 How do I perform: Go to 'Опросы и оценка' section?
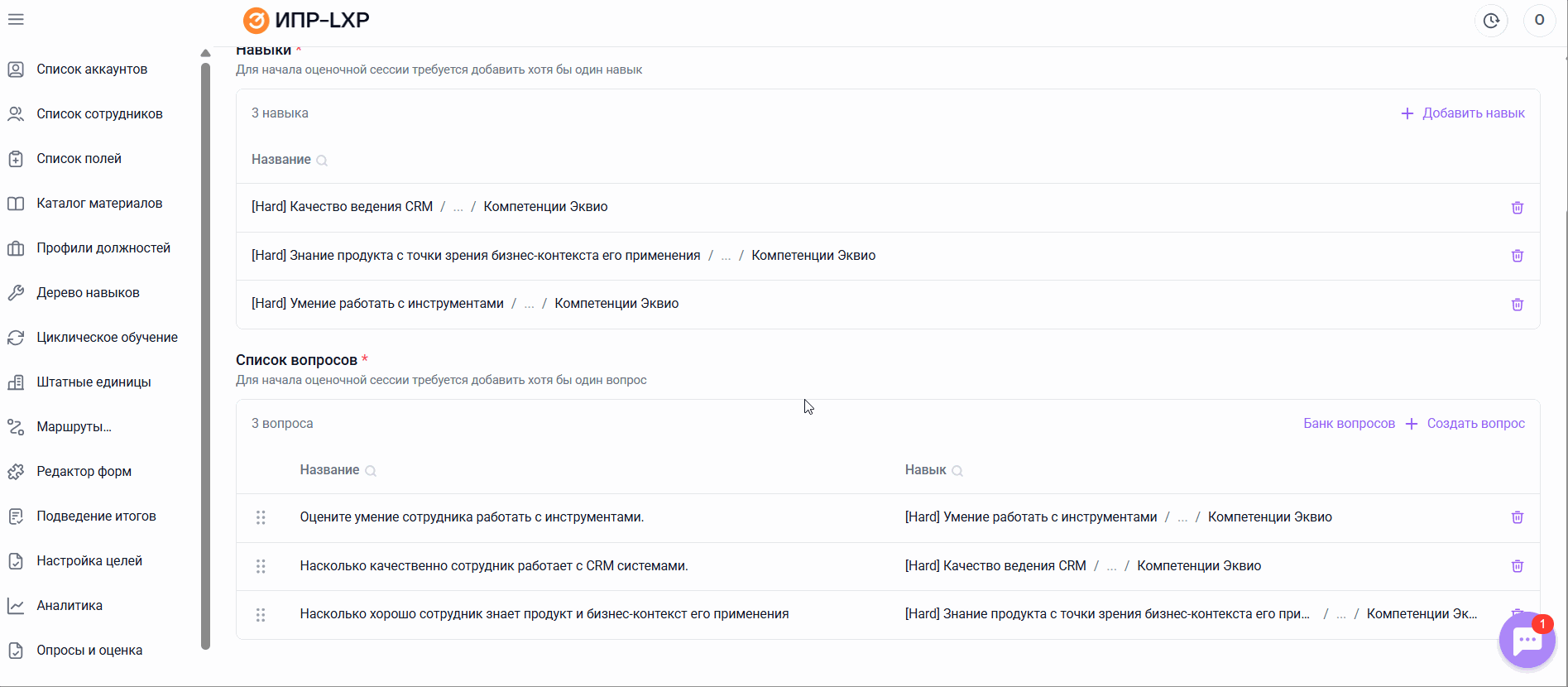click(89, 650)
